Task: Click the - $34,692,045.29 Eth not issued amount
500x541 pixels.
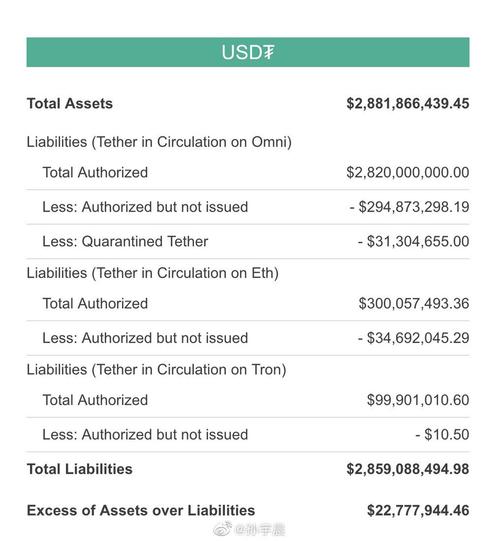Action: pyautogui.click(x=413, y=338)
